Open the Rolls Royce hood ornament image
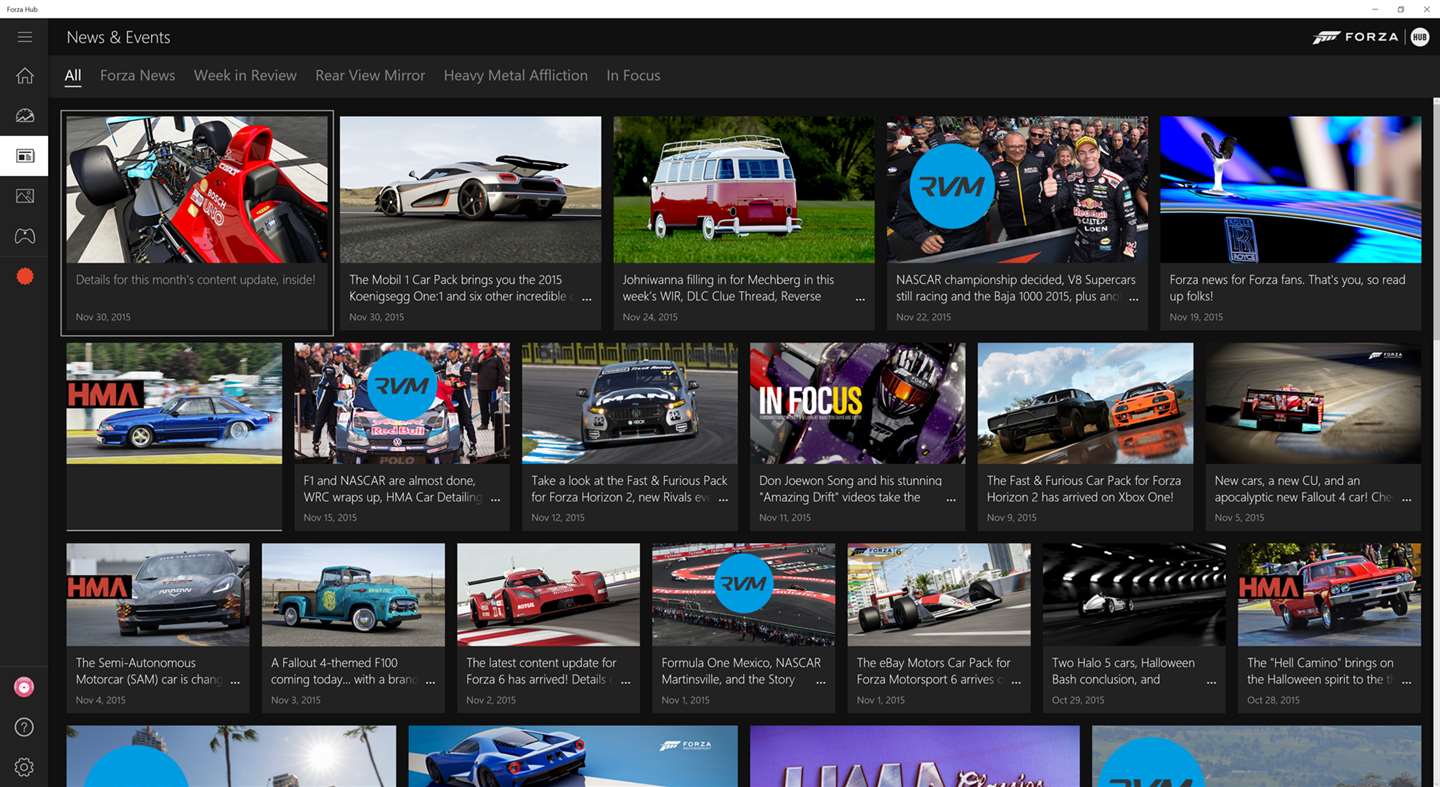The height and width of the screenshot is (787, 1440). pyautogui.click(x=1290, y=189)
